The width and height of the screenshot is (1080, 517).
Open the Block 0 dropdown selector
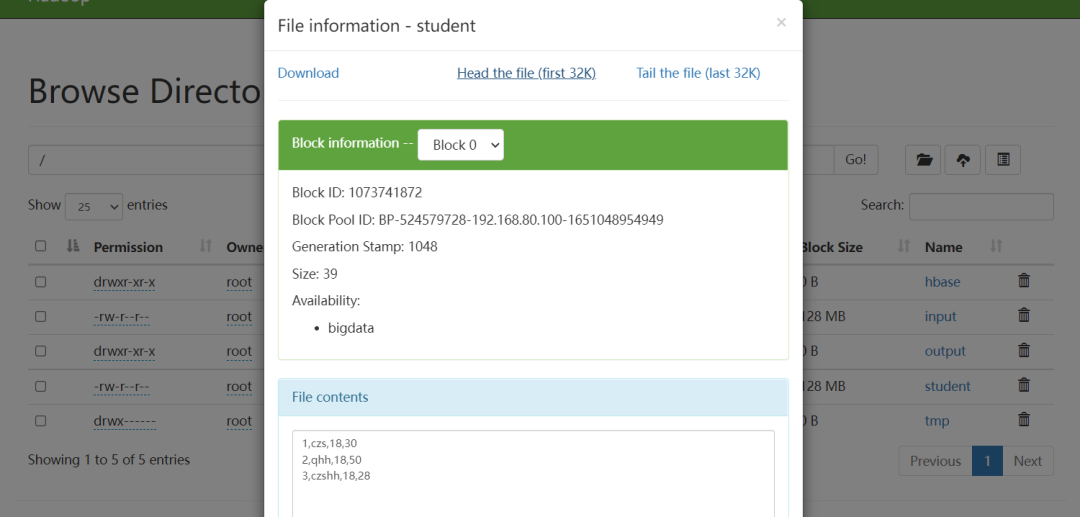tap(460, 145)
